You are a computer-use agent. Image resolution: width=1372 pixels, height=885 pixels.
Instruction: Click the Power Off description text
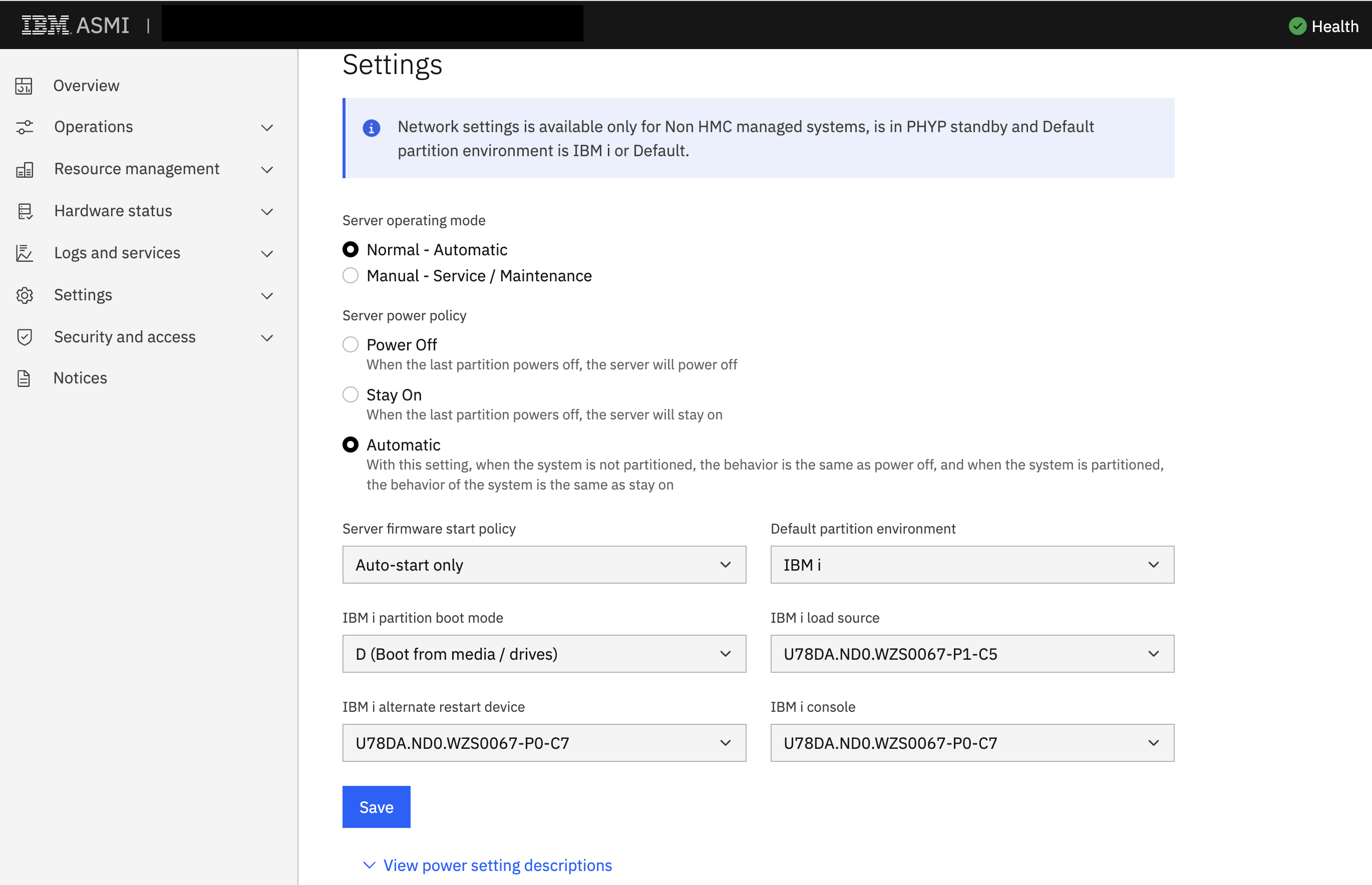[x=552, y=365]
